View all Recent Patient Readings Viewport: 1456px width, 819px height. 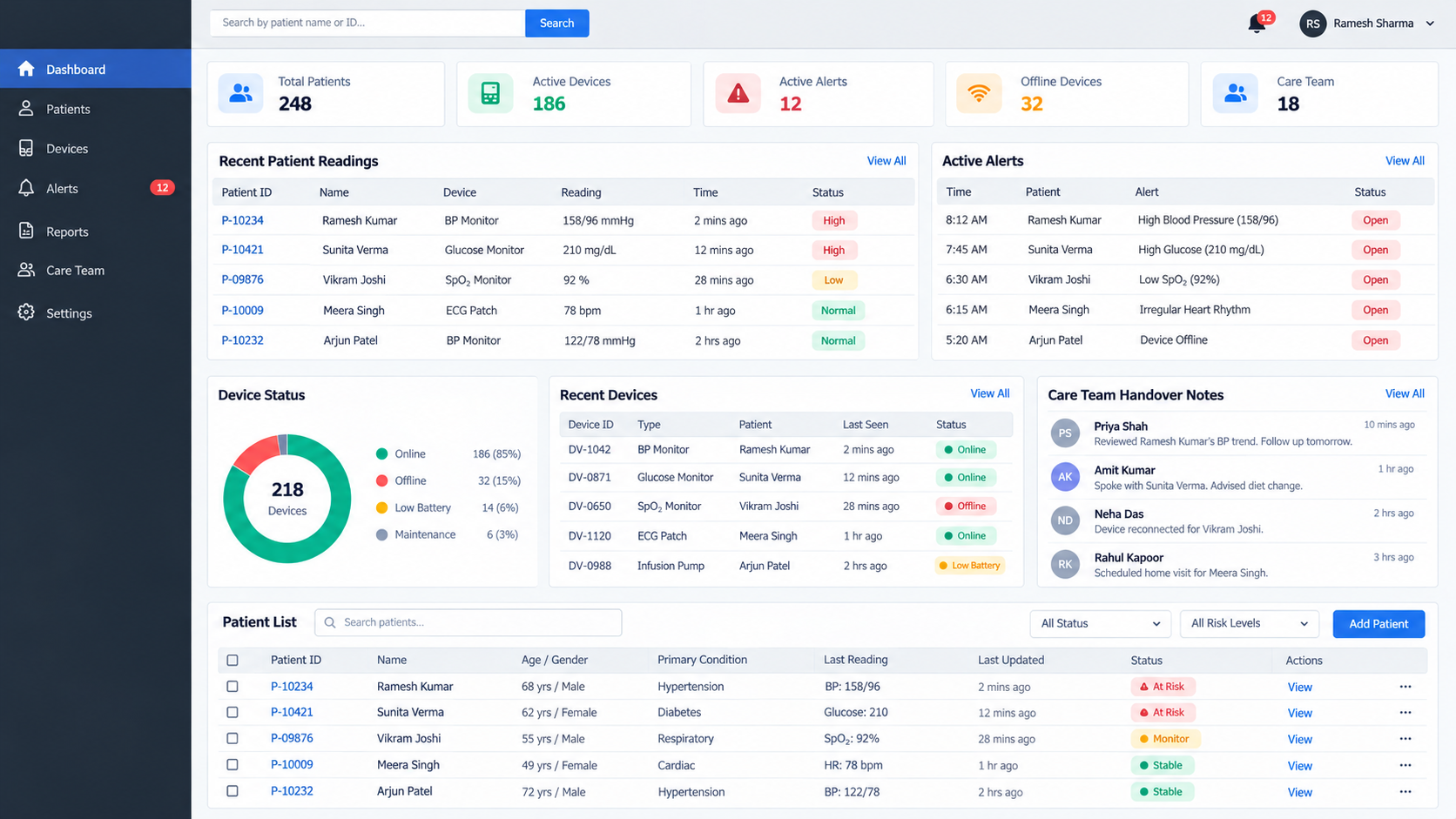point(886,161)
